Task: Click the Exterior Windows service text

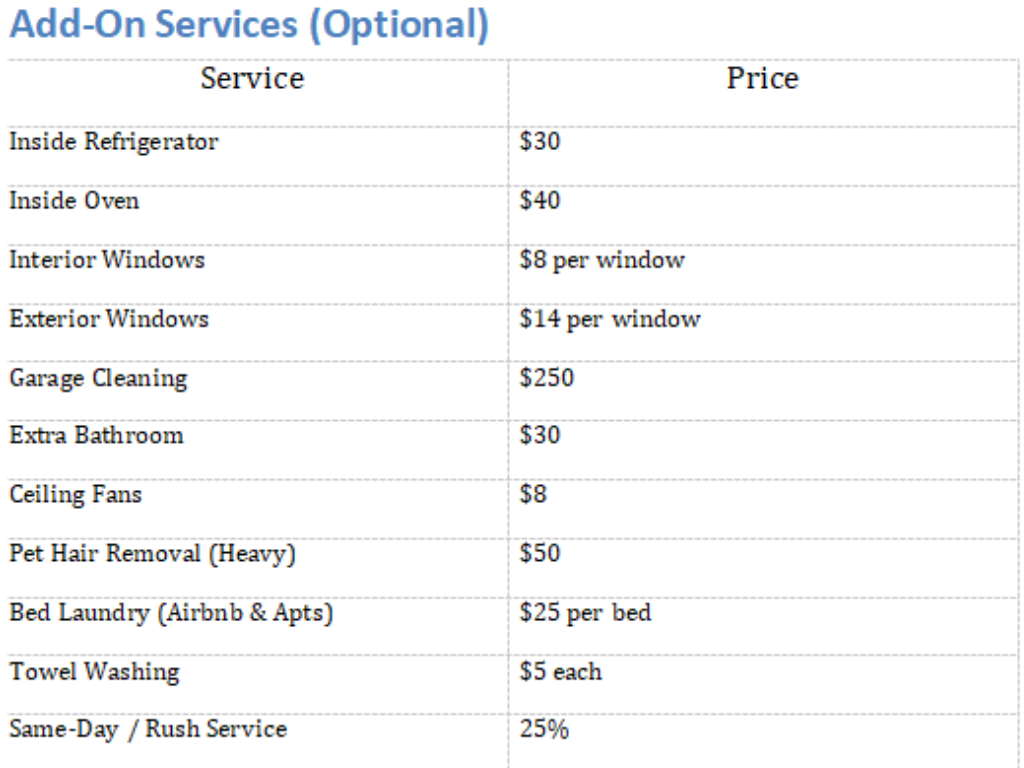Action: (x=109, y=319)
